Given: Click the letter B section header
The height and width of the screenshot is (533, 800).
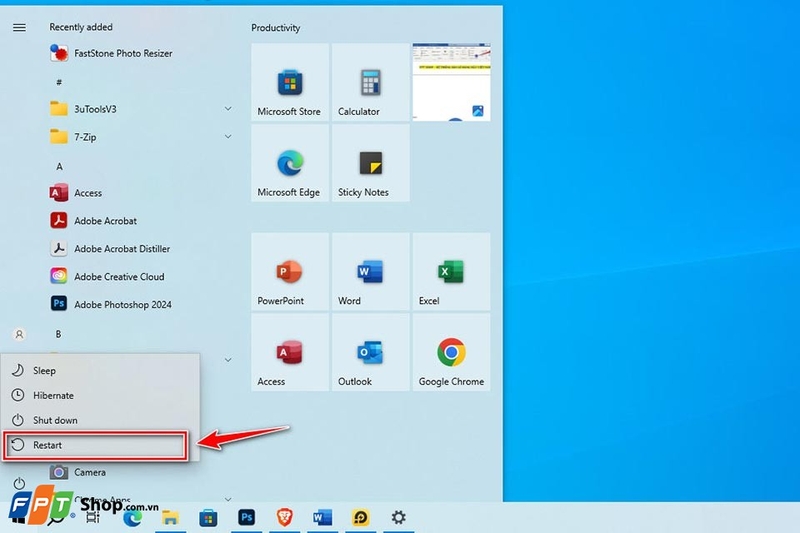Looking at the screenshot, I should 58,334.
